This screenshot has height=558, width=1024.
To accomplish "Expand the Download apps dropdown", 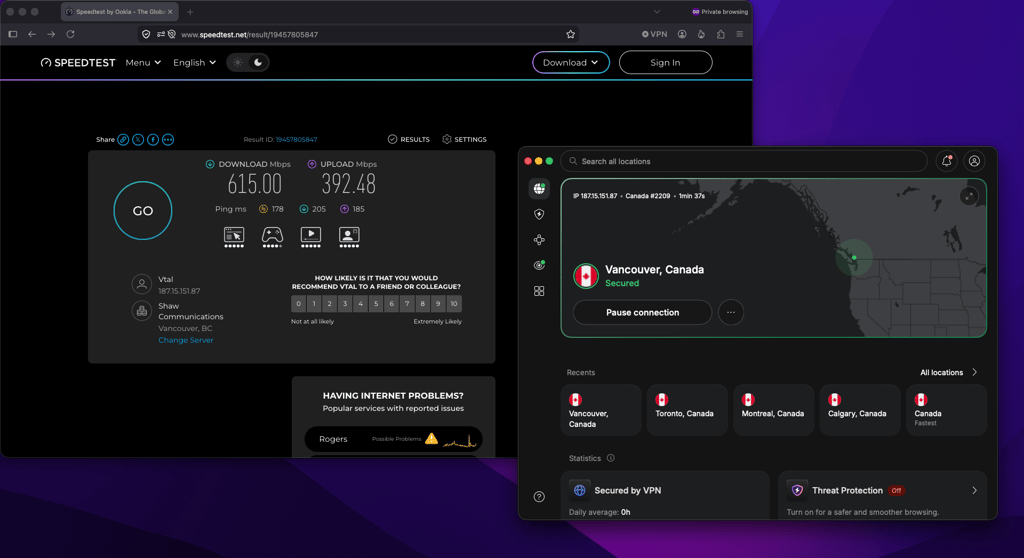I will 571,62.
